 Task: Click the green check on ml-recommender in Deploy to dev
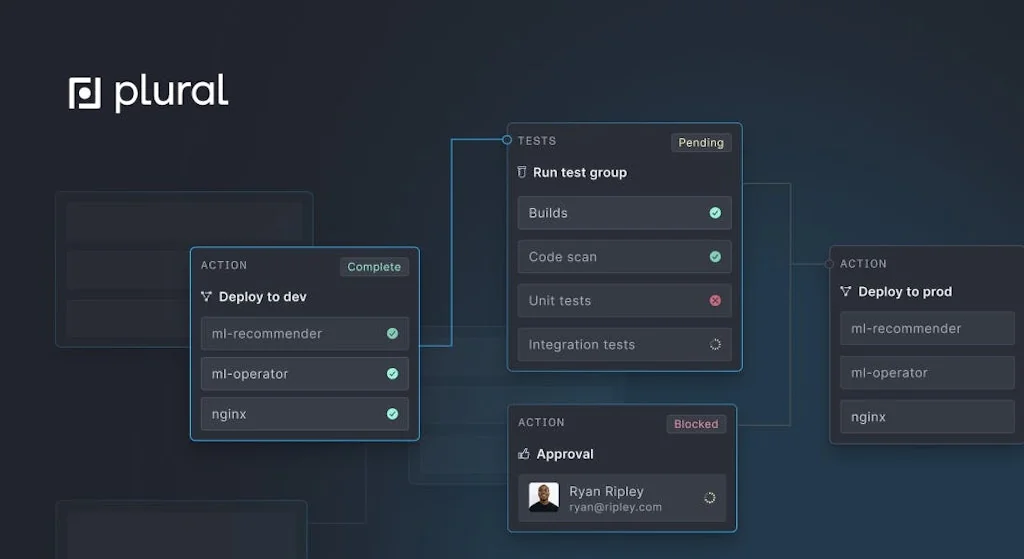pos(392,334)
